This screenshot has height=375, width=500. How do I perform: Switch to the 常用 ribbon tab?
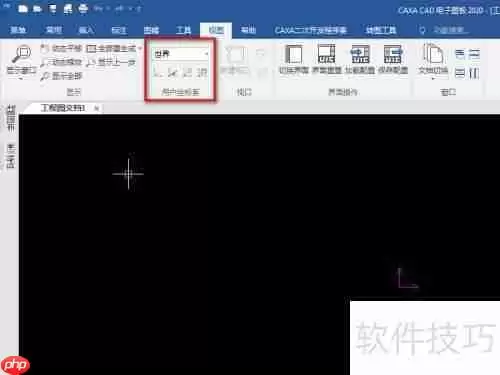tap(53, 30)
